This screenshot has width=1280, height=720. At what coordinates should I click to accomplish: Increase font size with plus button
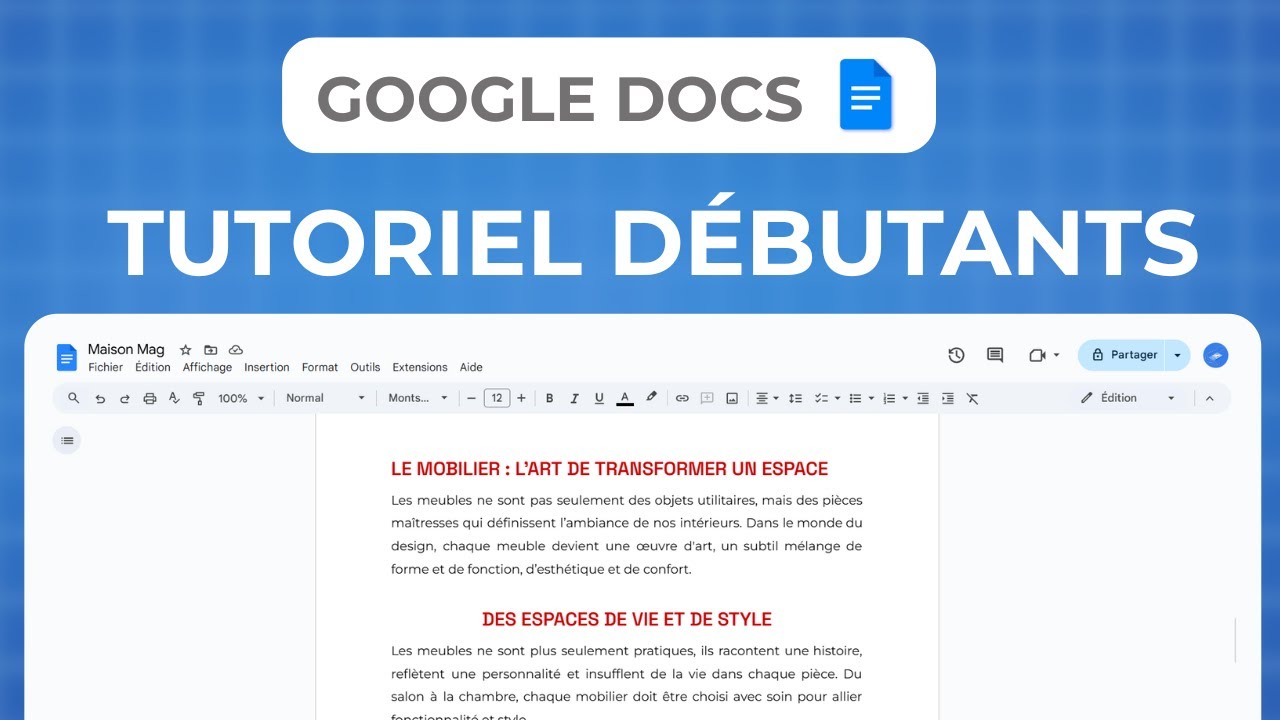pyautogui.click(x=521, y=398)
